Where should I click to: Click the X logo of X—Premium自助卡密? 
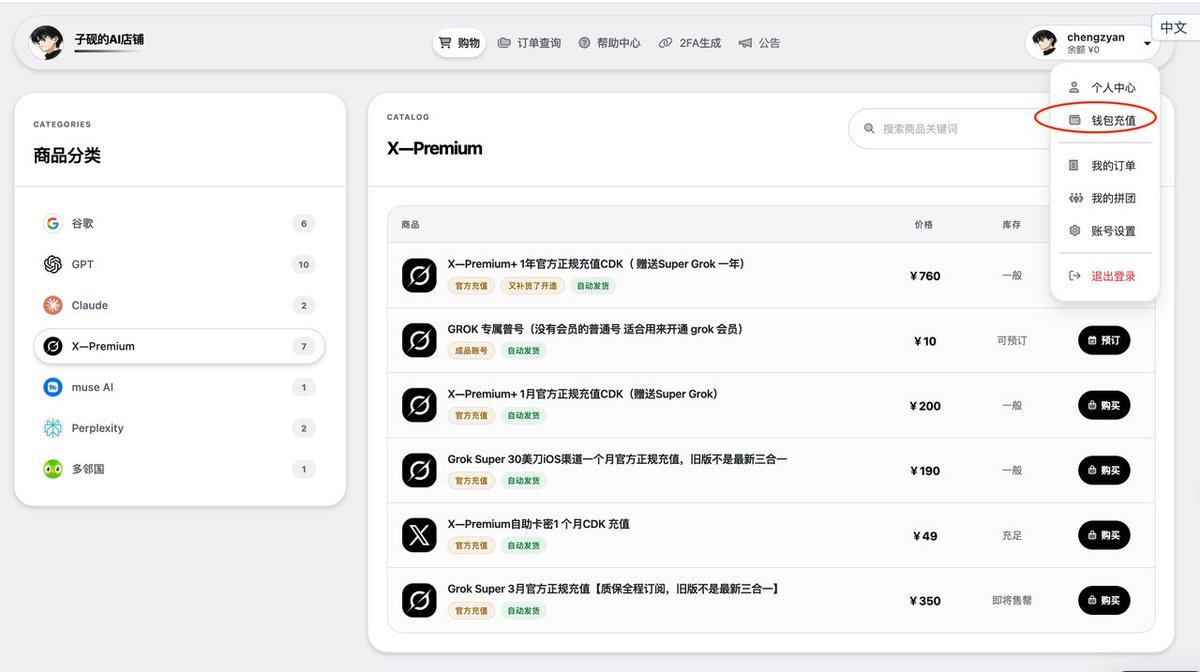coord(420,536)
